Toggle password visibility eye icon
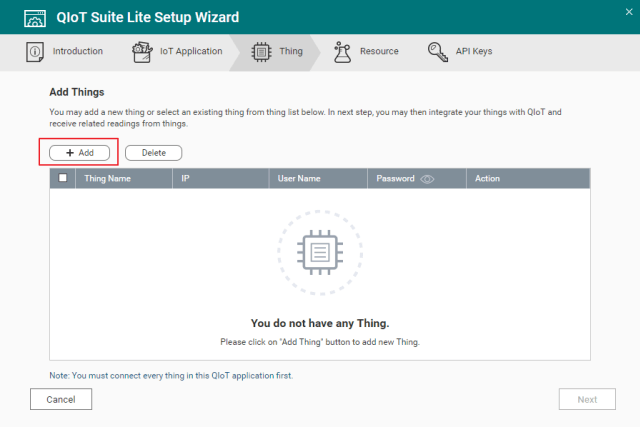 pos(427,179)
